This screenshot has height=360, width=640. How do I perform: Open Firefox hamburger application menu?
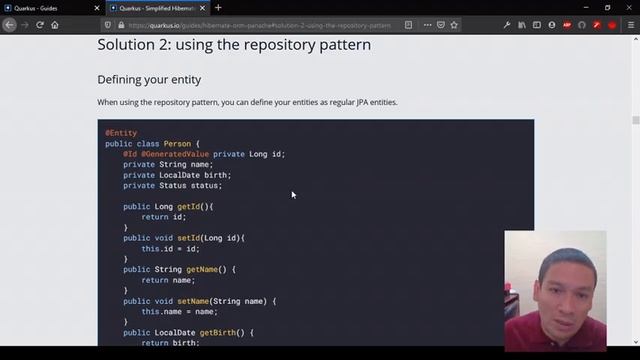point(631,25)
